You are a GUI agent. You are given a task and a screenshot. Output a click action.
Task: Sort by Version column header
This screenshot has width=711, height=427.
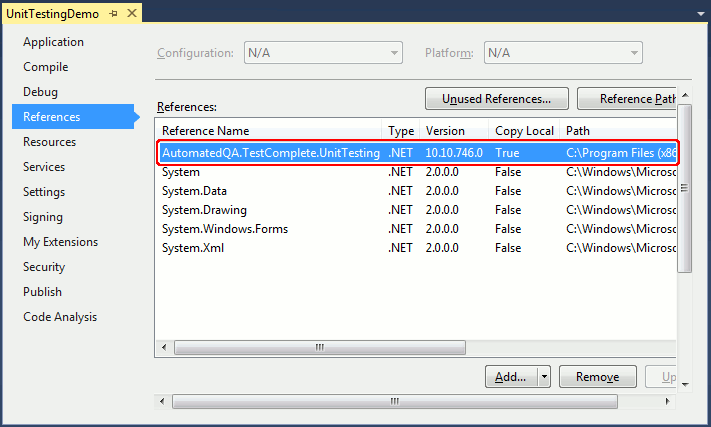(454, 131)
